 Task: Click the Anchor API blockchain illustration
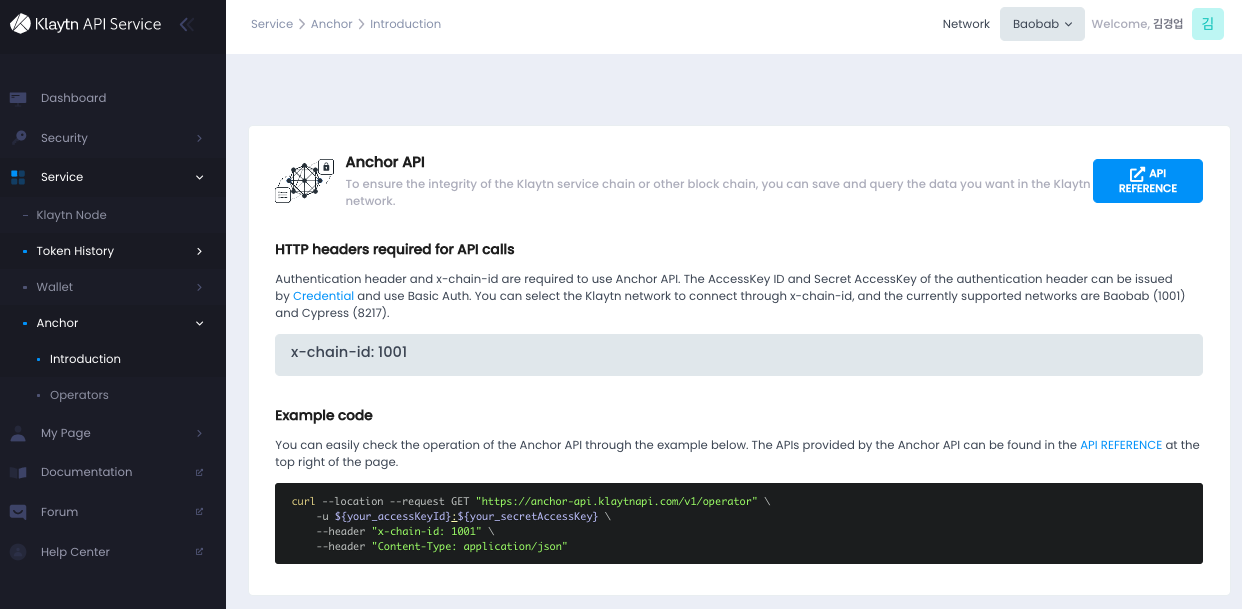click(304, 181)
